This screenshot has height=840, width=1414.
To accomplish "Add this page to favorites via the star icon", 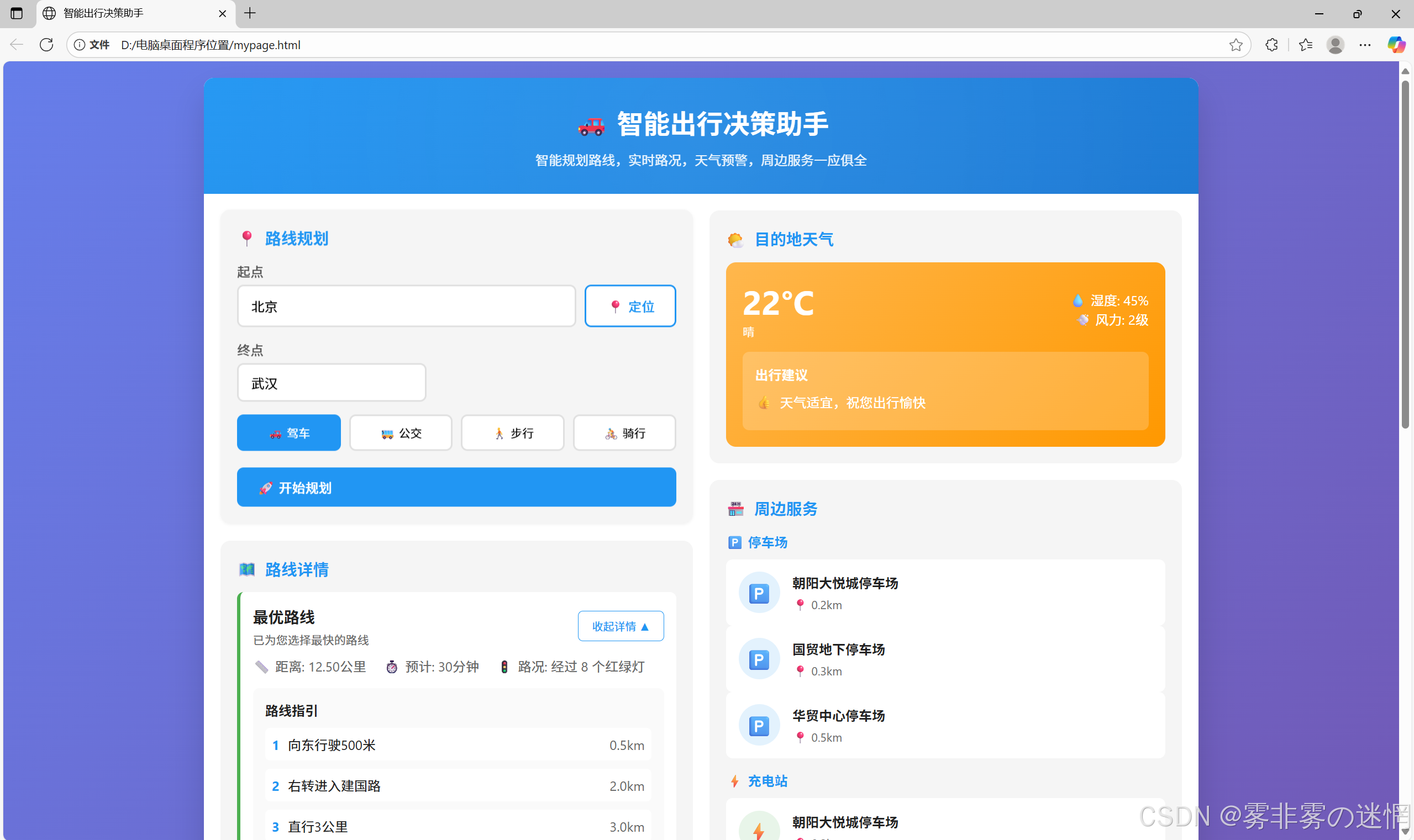I will [x=1236, y=45].
